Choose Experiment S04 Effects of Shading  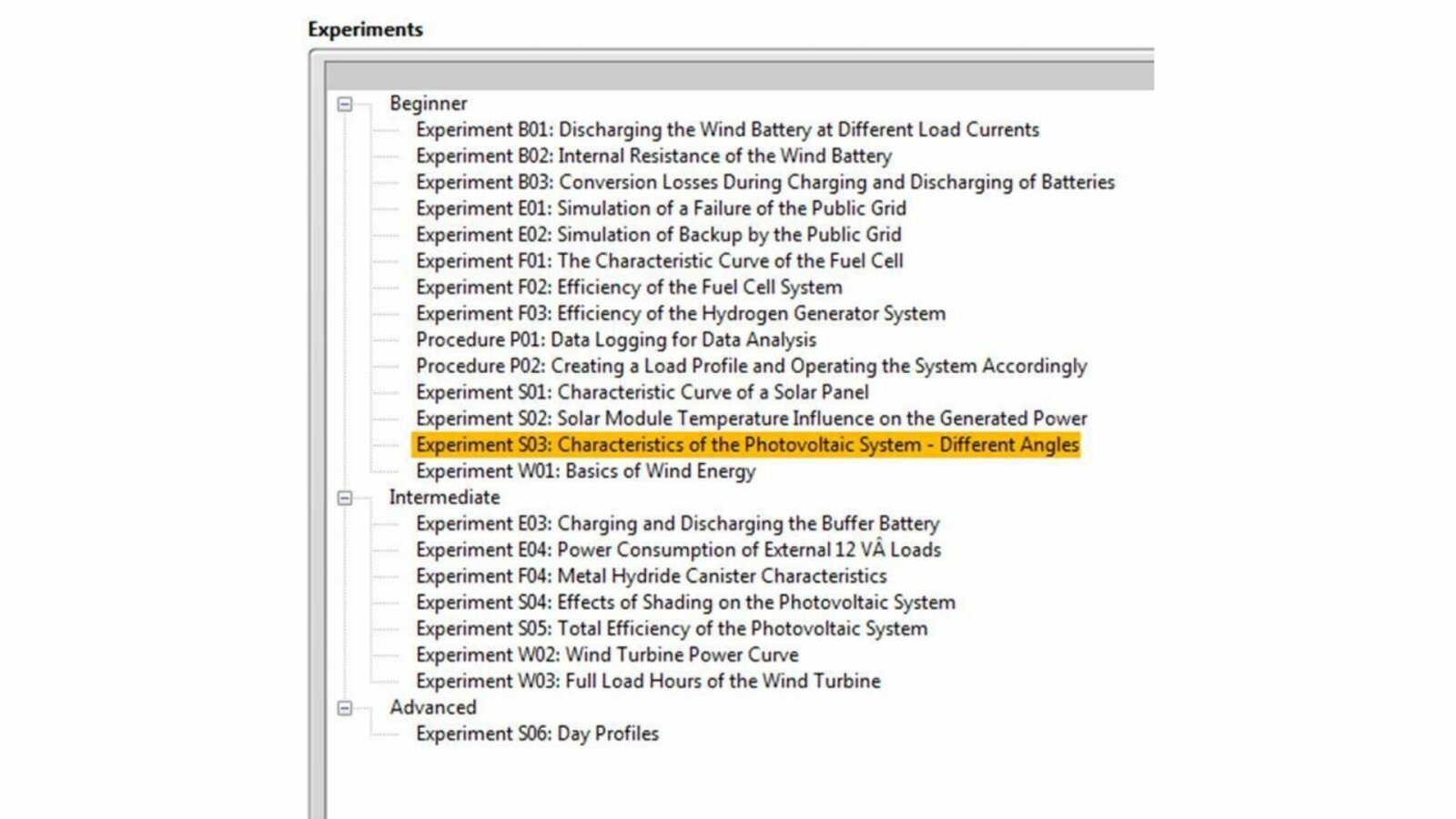click(685, 602)
